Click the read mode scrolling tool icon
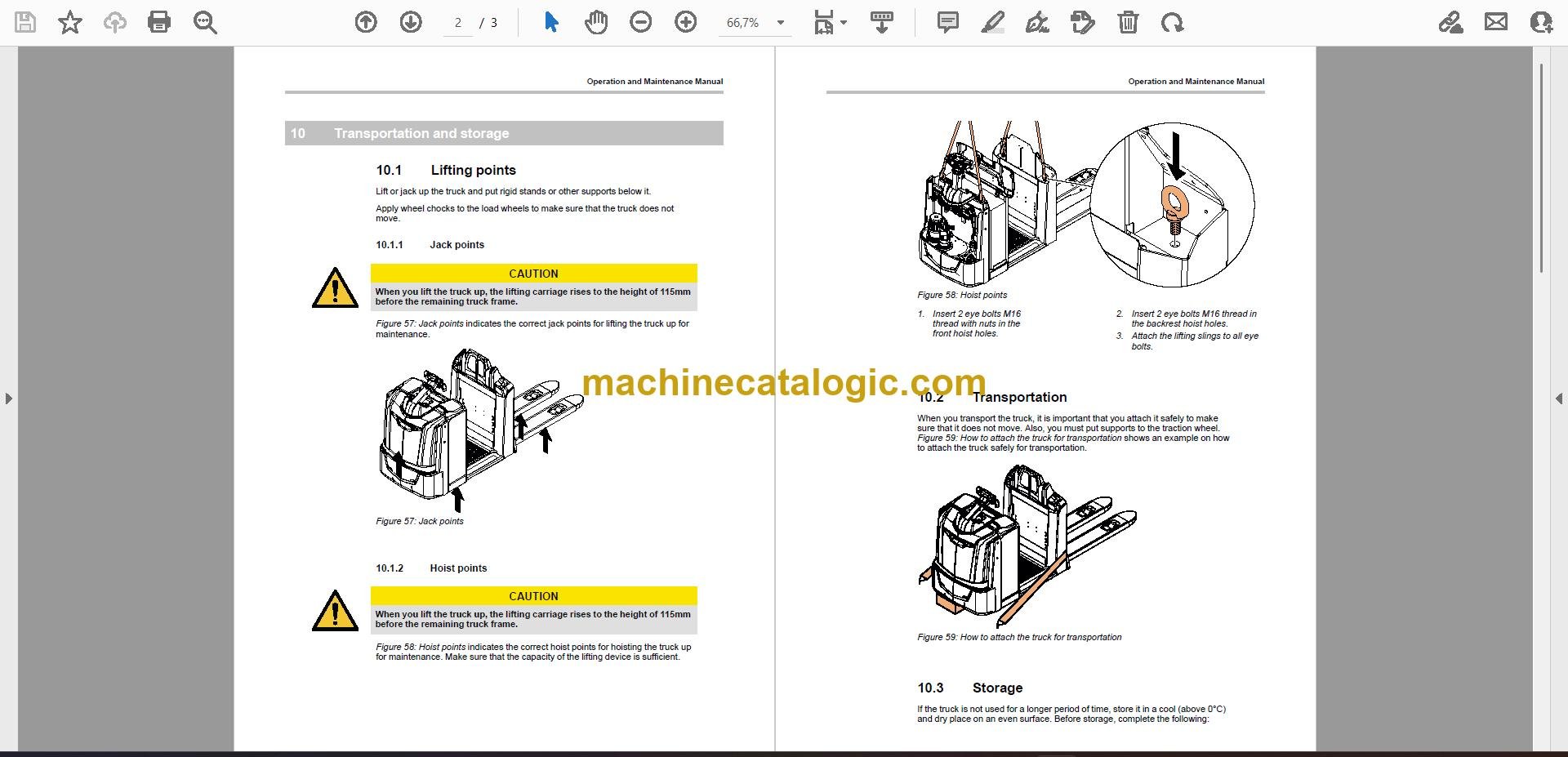The image size is (1568, 757). (881, 22)
